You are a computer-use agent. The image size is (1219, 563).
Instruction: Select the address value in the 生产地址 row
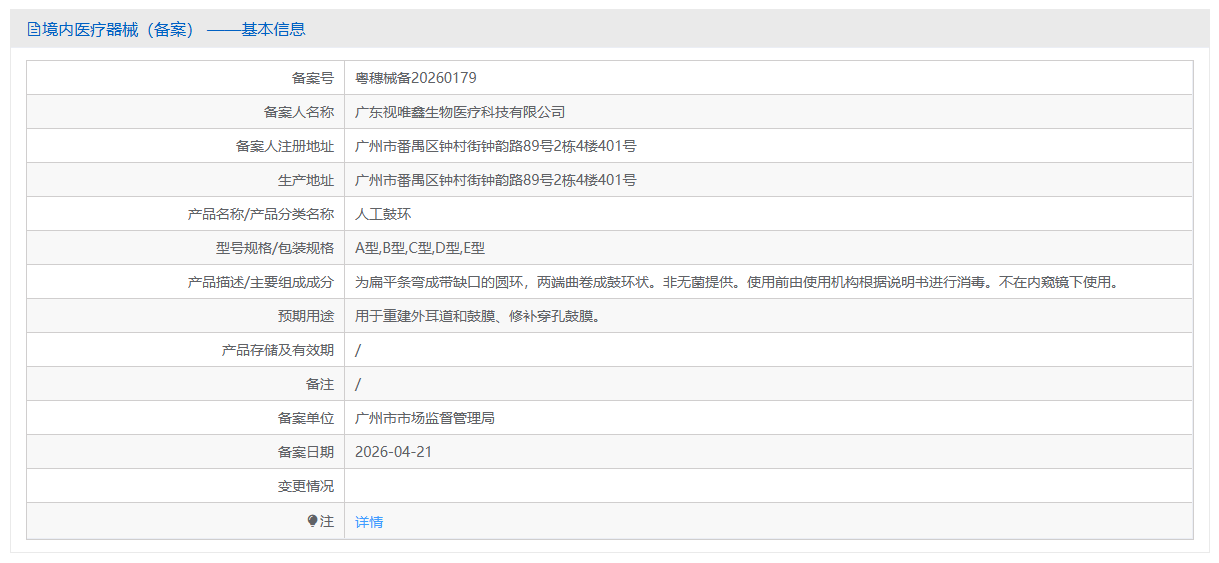[x=496, y=180]
